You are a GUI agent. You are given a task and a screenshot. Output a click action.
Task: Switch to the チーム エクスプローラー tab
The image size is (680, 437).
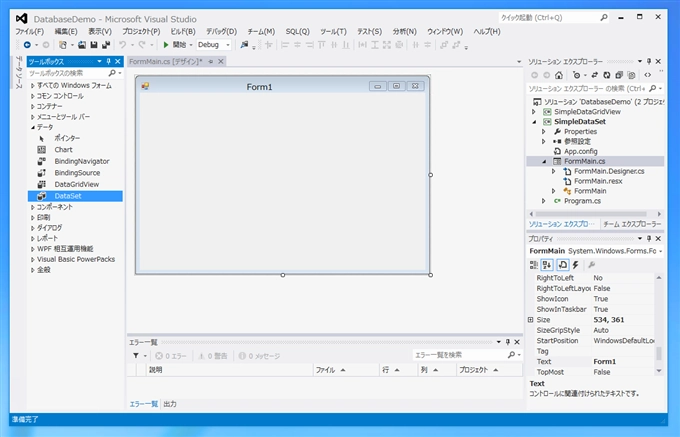632,224
